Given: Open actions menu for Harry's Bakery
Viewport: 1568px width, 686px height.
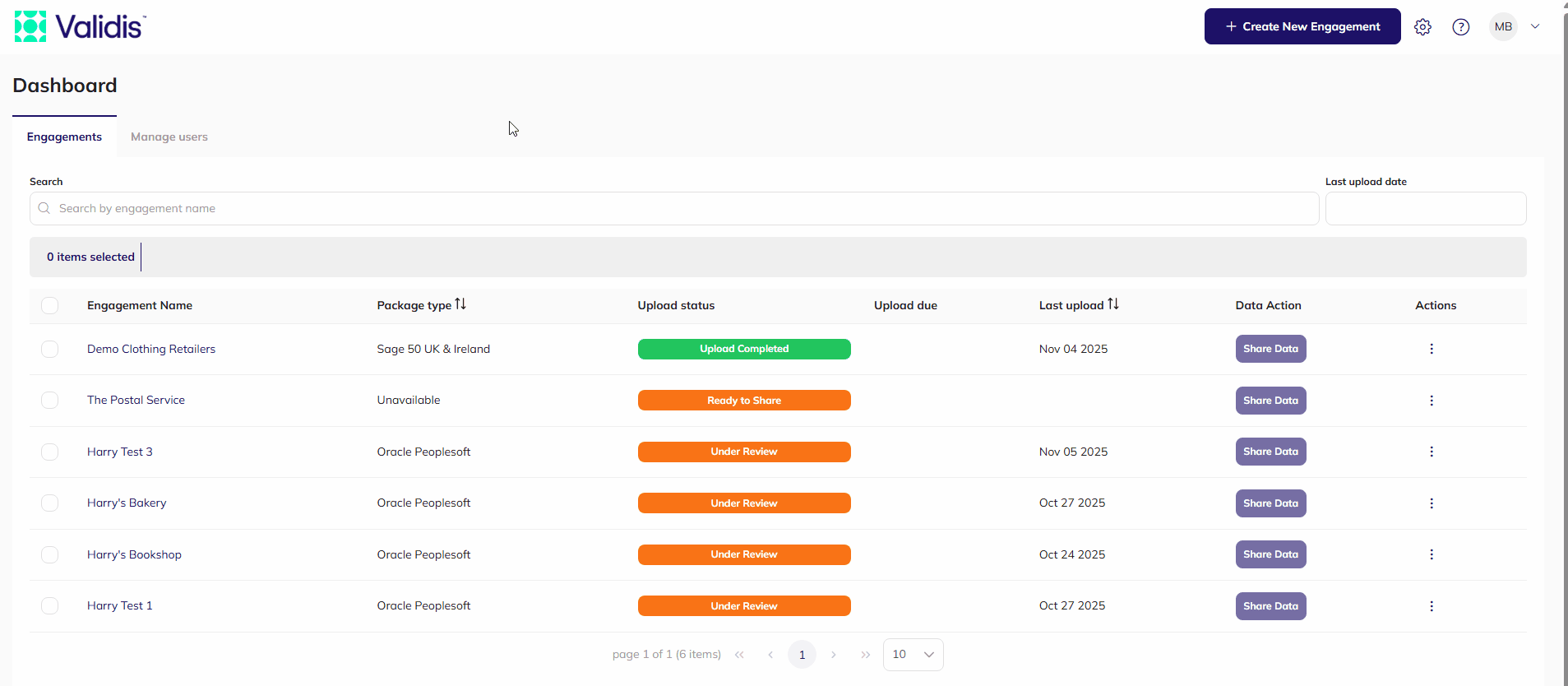Looking at the screenshot, I should 1432,503.
